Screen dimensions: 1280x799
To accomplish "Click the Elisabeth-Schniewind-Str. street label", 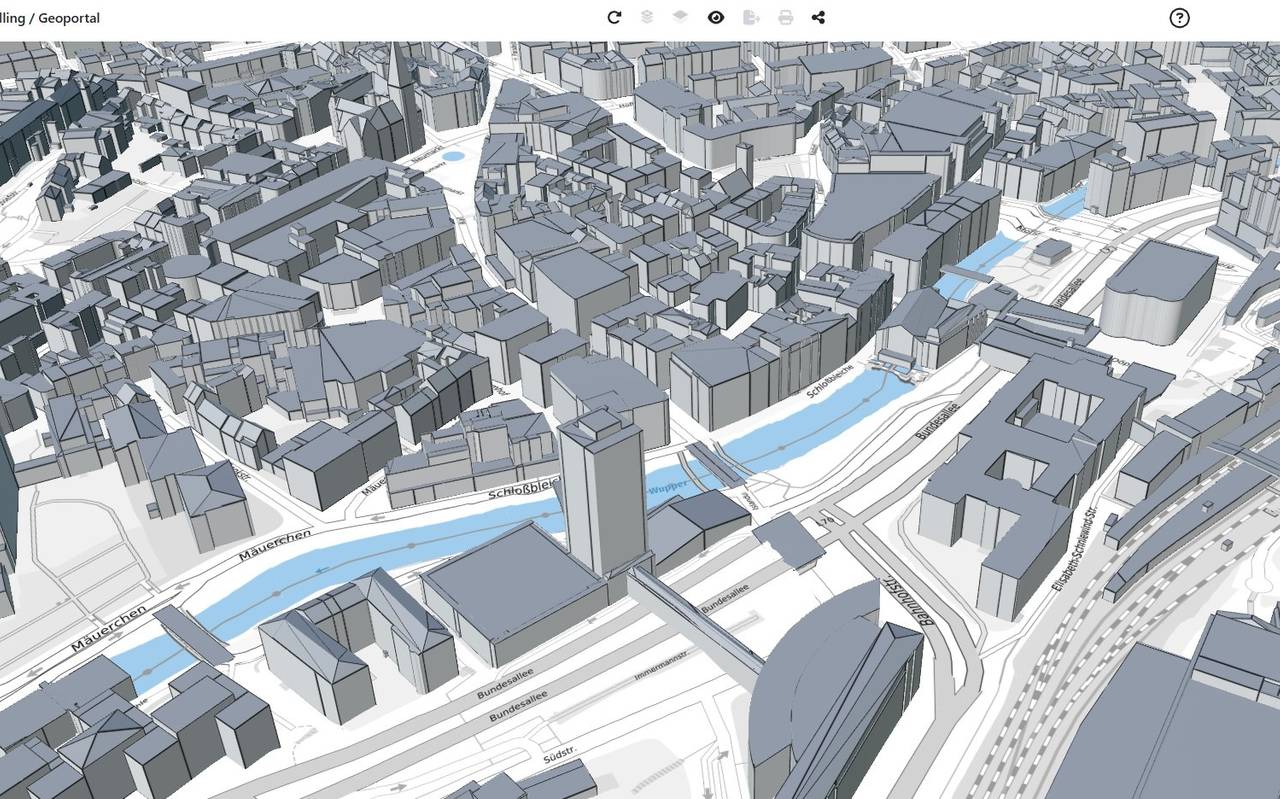I will tap(1074, 549).
